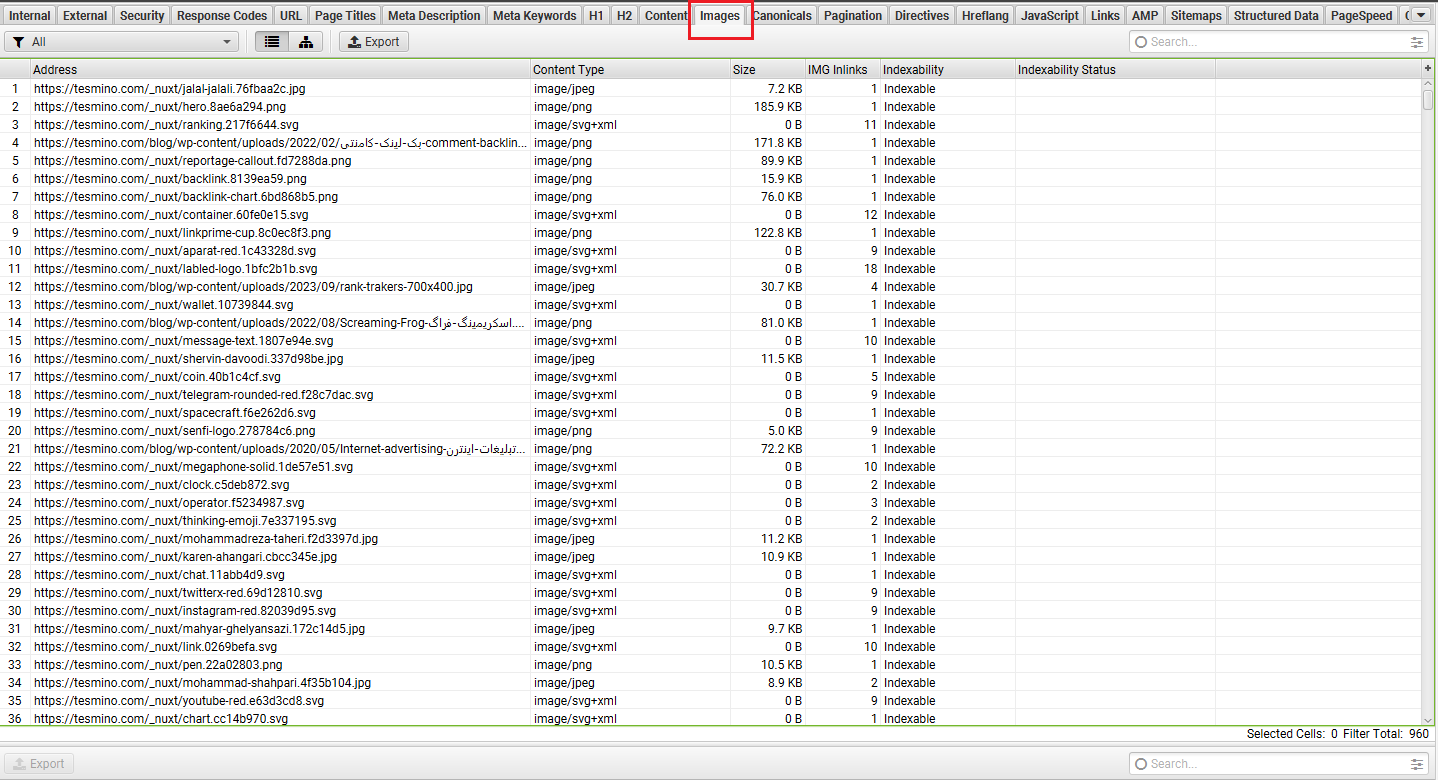Sort by Content Type column header

pos(630,70)
